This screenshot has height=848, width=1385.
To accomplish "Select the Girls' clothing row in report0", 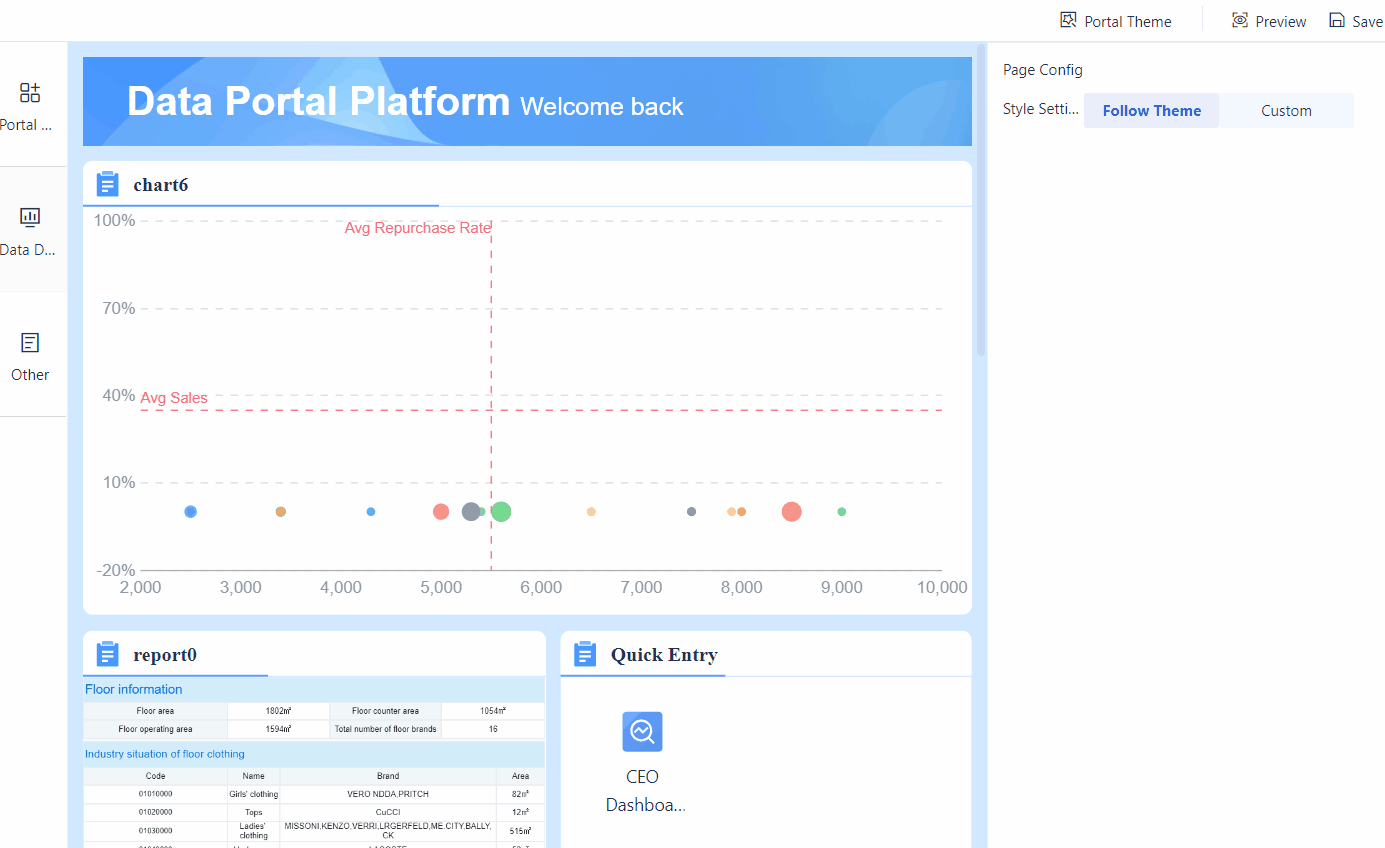I will 253,793.
